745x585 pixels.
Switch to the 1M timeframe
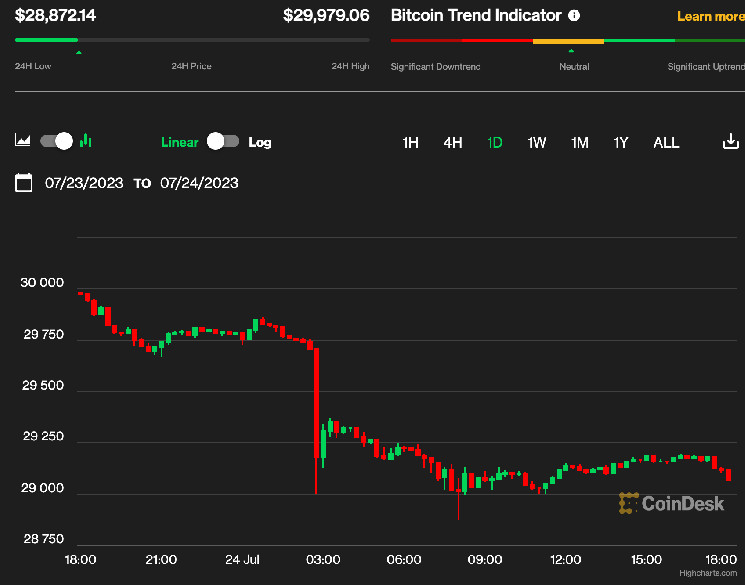(x=580, y=143)
